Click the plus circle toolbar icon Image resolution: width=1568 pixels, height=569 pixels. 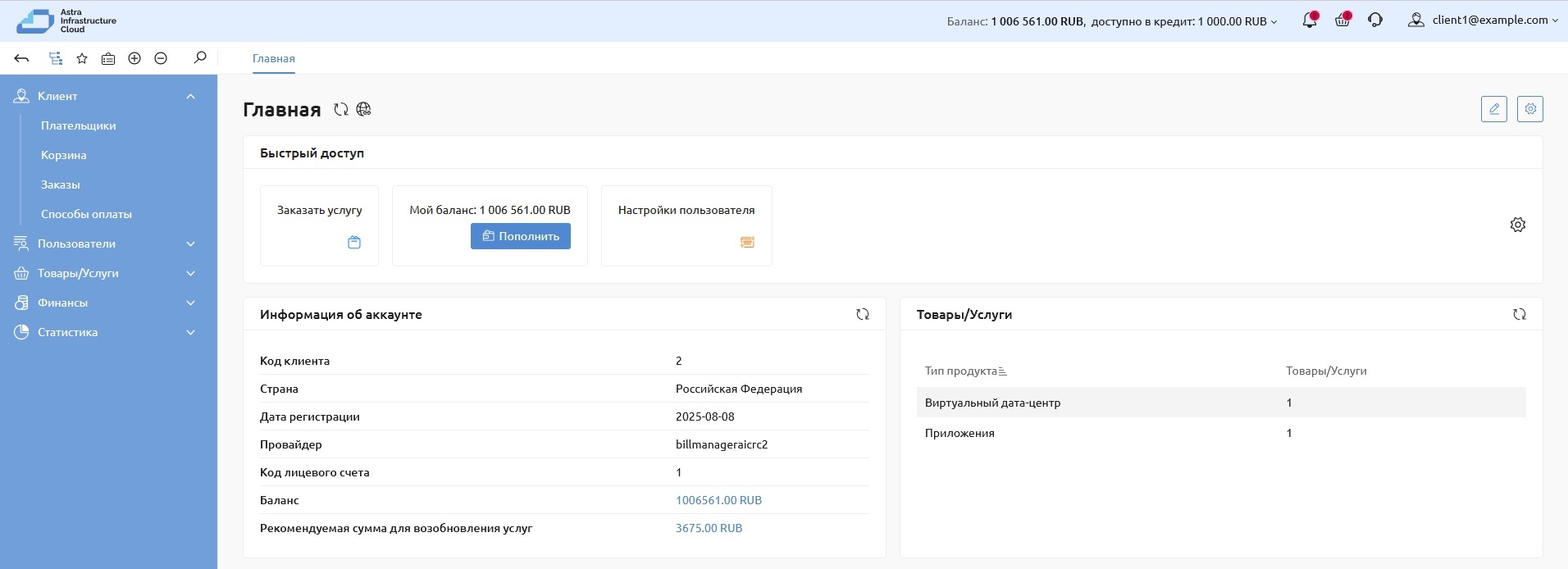tap(134, 58)
